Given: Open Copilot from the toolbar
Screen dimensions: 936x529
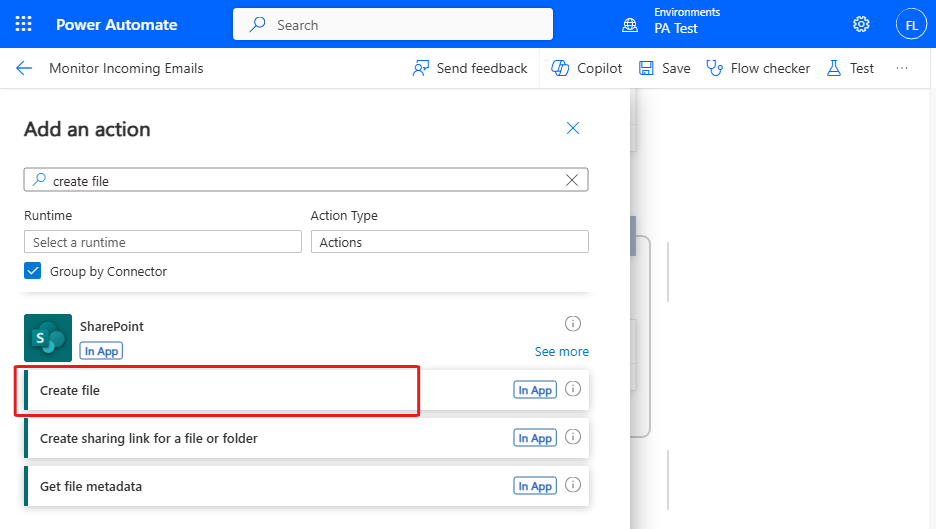Looking at the screenshot, I should (587, 69).
